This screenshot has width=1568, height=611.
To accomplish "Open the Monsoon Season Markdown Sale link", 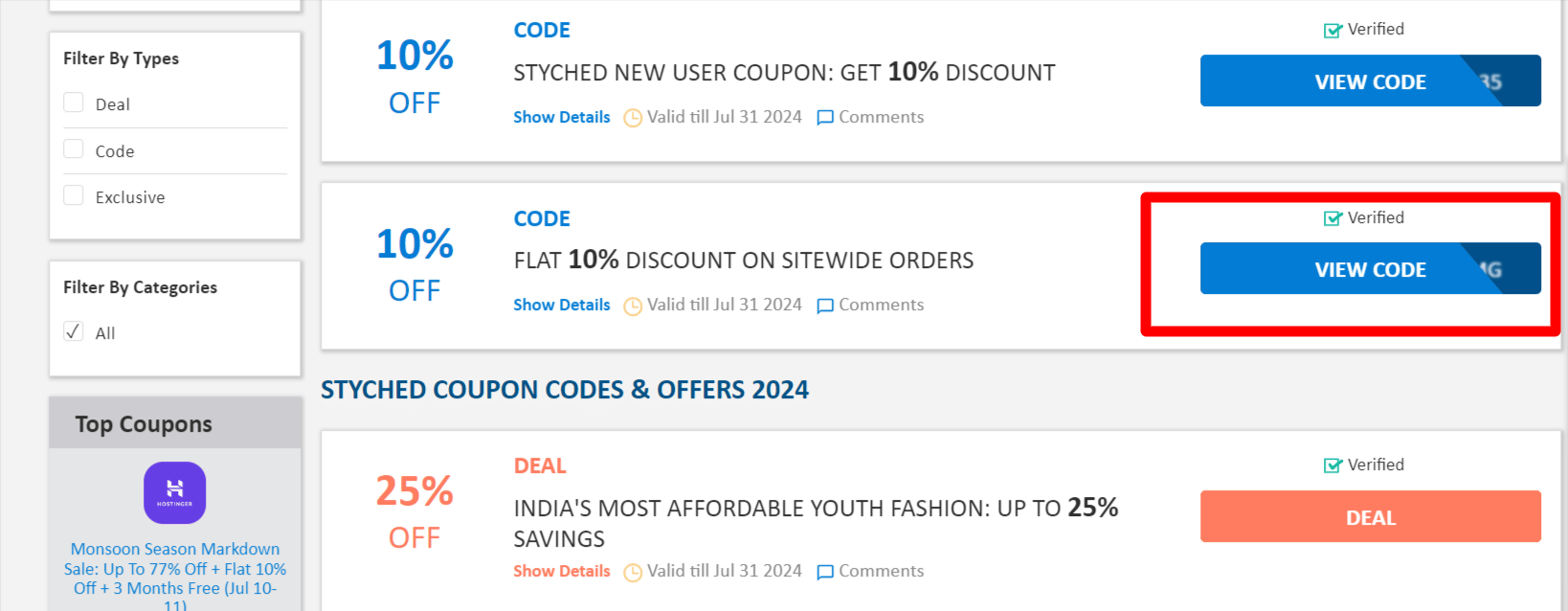I will 175,569.
